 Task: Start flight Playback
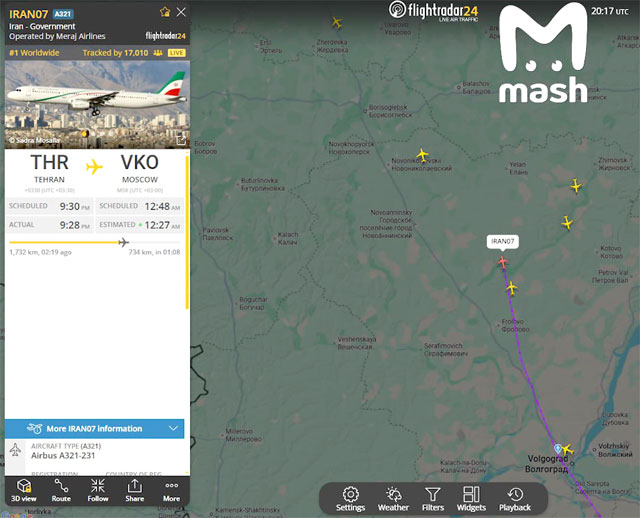pyautogui.click(x=515, y=499)
